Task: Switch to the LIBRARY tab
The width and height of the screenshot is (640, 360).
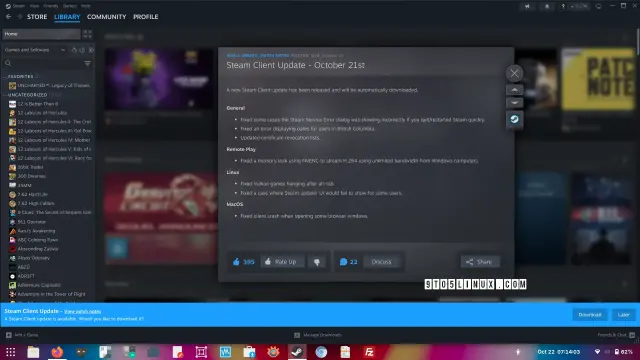Action: [67, 17]
